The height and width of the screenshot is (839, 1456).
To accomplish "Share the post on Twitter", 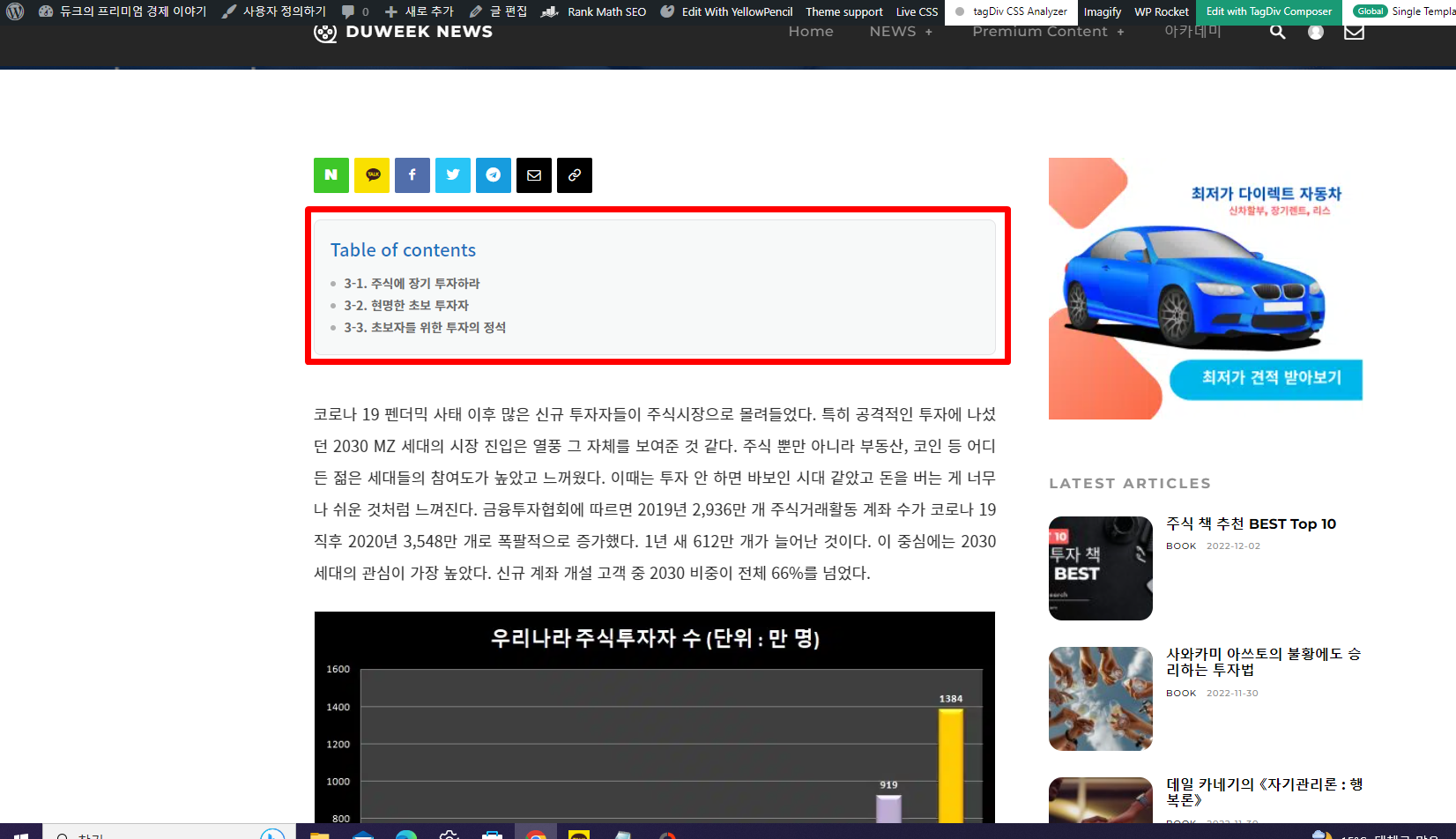I will point(453,175).
